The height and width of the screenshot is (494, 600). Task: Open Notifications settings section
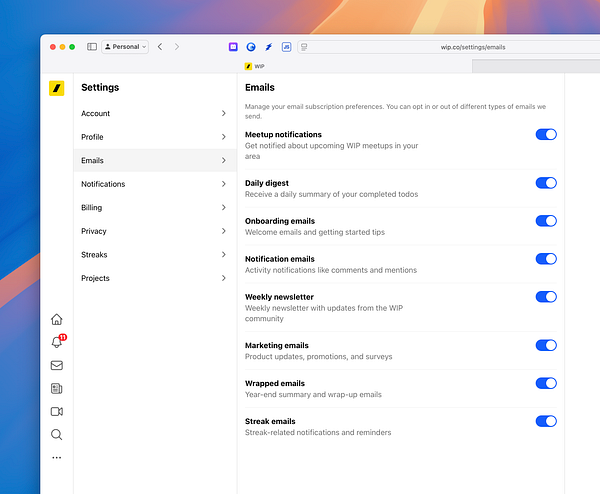click(x=155, y=184)
